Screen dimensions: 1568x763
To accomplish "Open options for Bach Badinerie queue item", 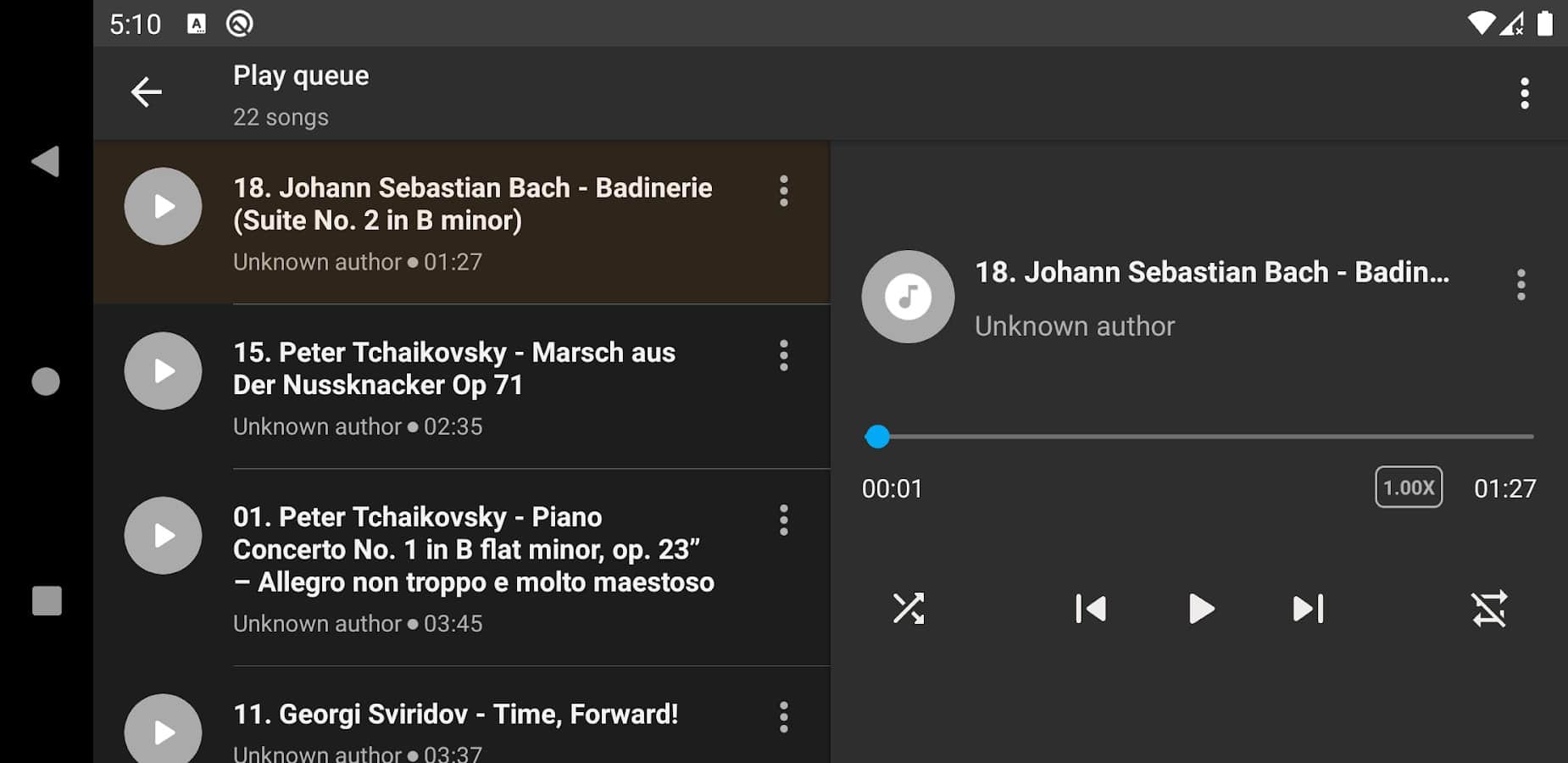I will [x=784, y=191].
